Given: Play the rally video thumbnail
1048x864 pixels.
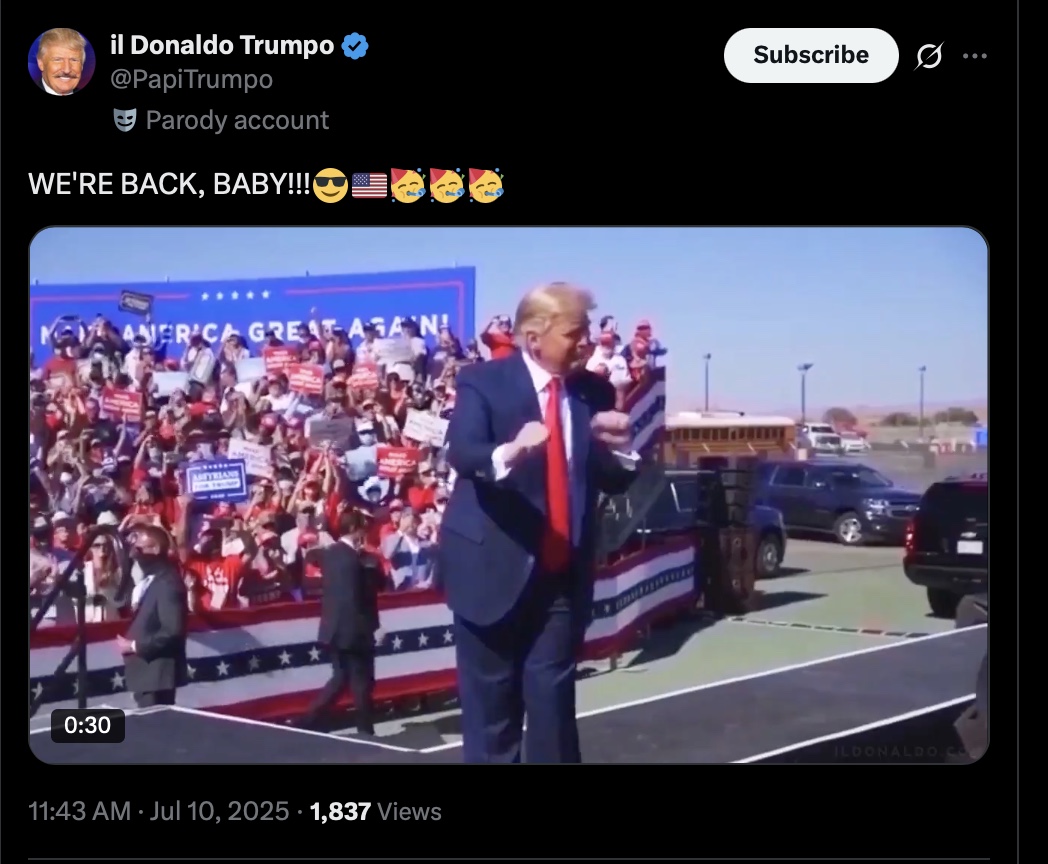Looking at the screenshot, I should [509, 495].
